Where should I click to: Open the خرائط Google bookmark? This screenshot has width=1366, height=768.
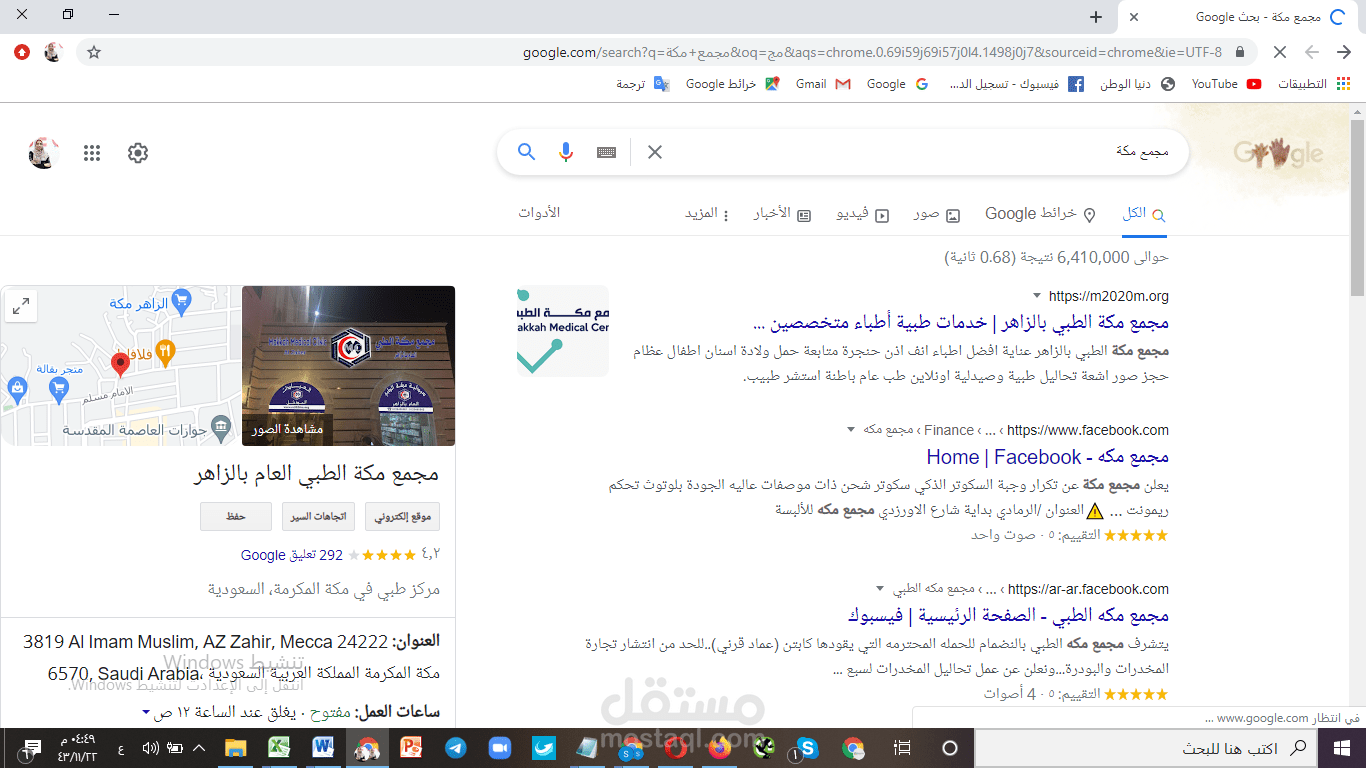pos(732,84)
